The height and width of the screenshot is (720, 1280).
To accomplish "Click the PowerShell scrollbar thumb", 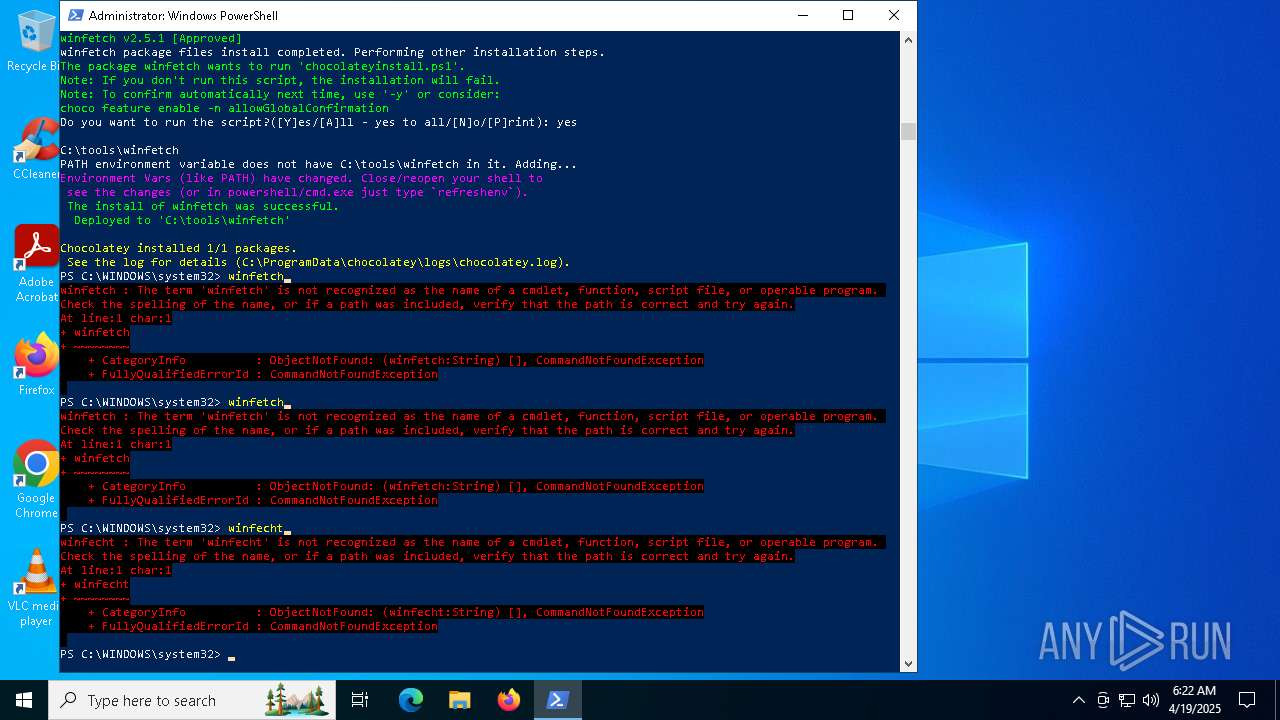I will 908,131.
